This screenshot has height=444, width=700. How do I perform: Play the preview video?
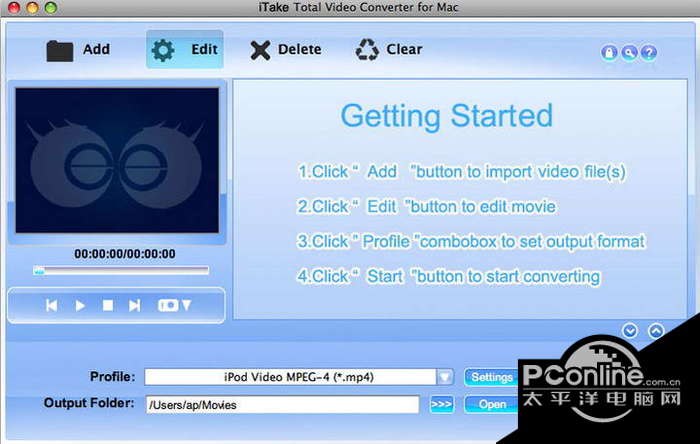80,306
